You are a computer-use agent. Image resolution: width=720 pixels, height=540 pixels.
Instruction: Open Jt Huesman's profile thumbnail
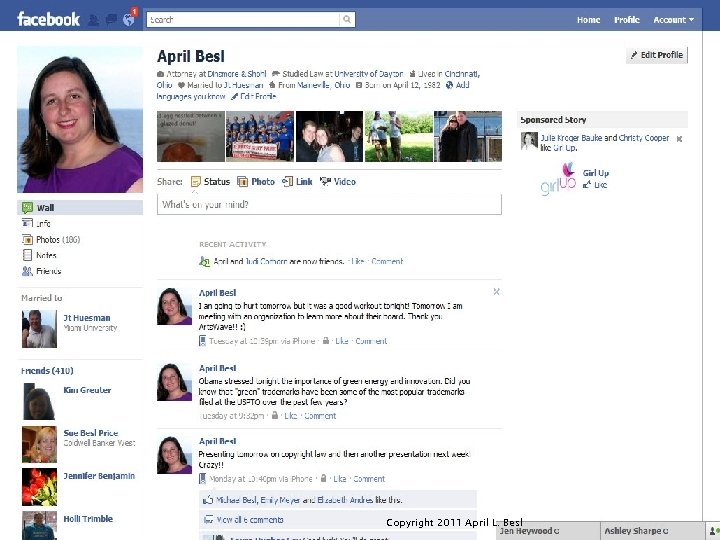[39, 329]
